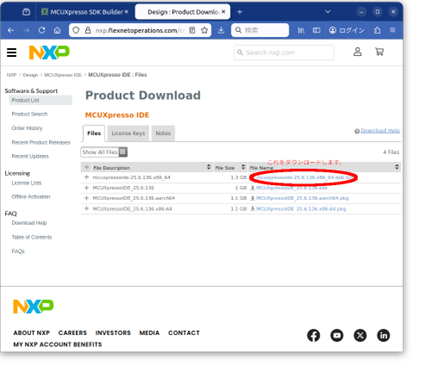Click the Facebook icon in footer
The width and height of the screenshot is (425, 372).
[313, 335]
